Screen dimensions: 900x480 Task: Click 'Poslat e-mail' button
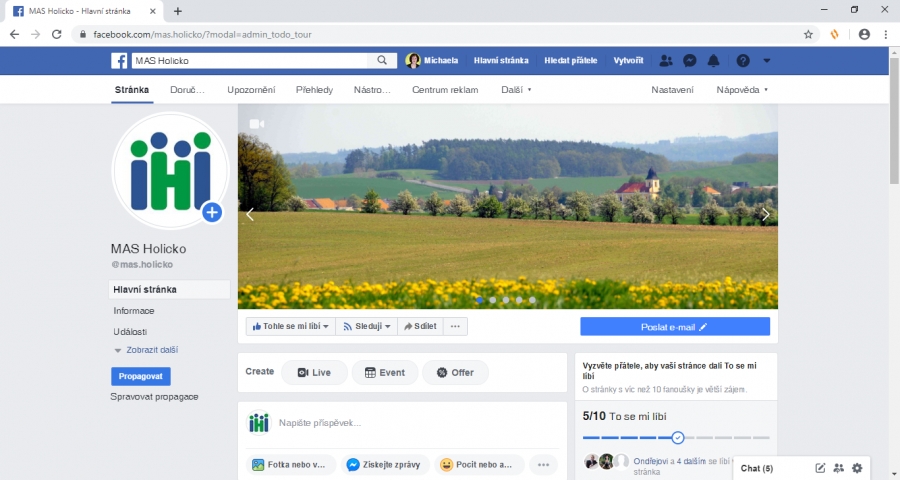pyautogui.click(x=674, y=327)
